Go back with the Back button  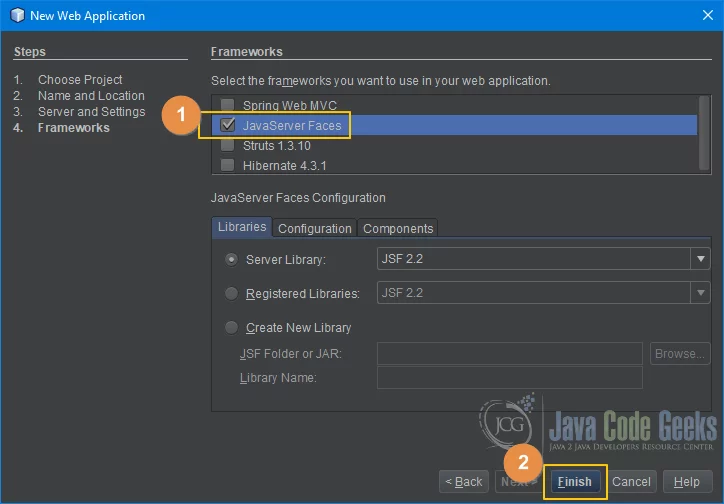(464, 481)
